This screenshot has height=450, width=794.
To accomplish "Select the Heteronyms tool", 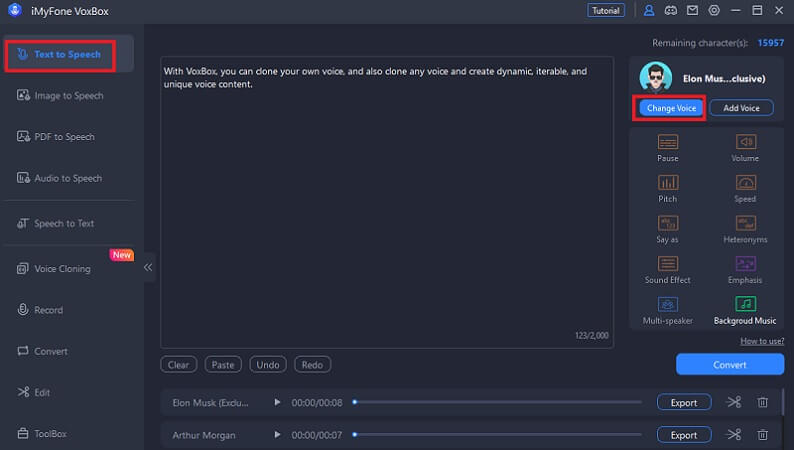I will 745,229.
